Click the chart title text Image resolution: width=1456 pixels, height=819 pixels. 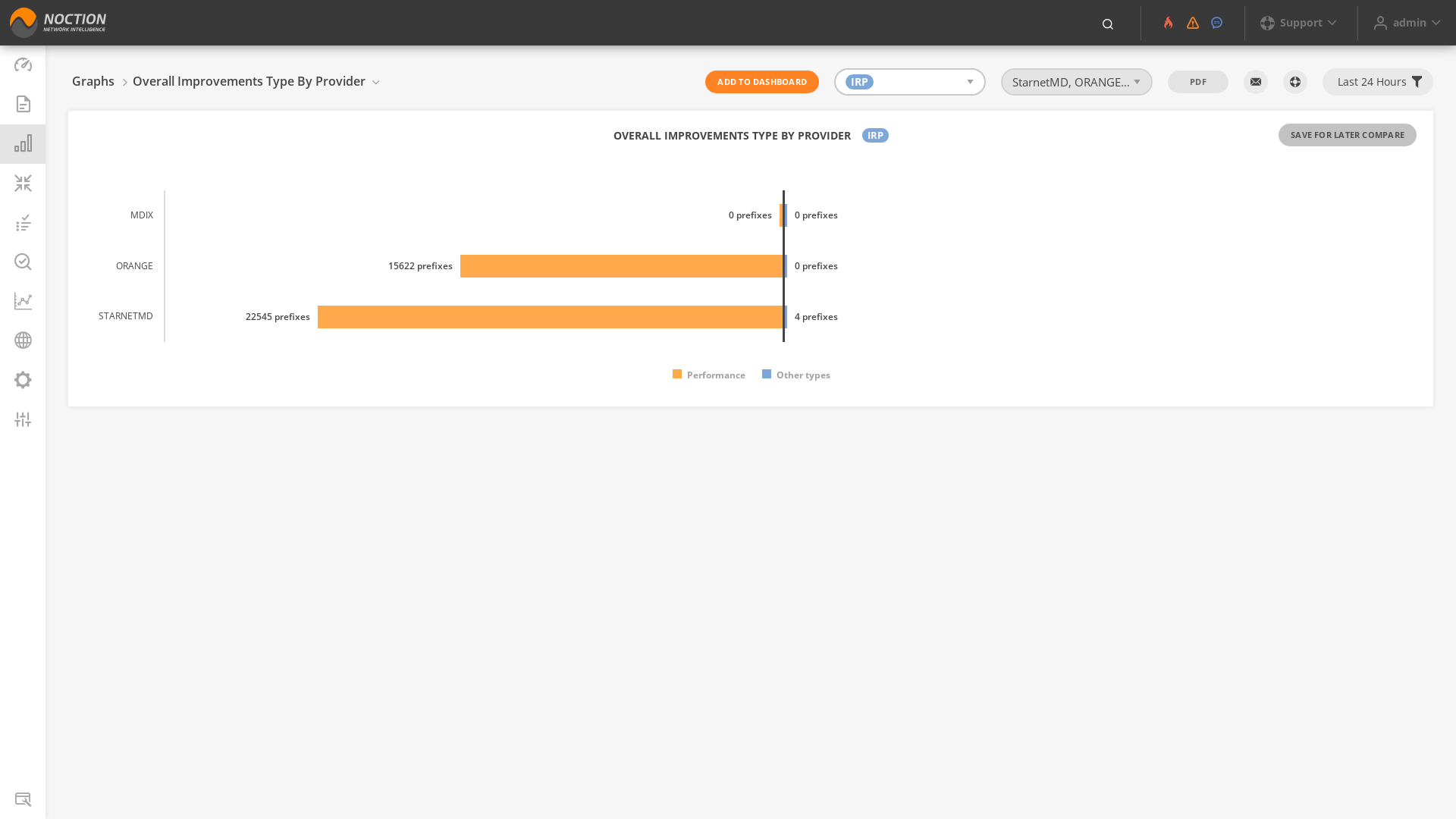[732, 136]
